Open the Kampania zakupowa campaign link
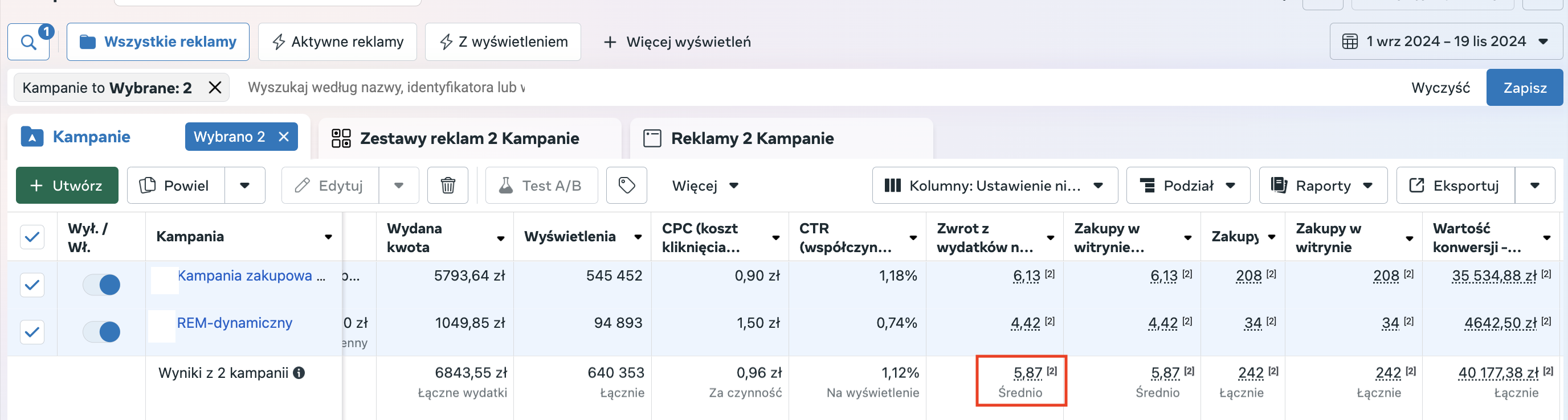Image resolution: width=1568 pixels, height=420 pixels. (251, 276)
